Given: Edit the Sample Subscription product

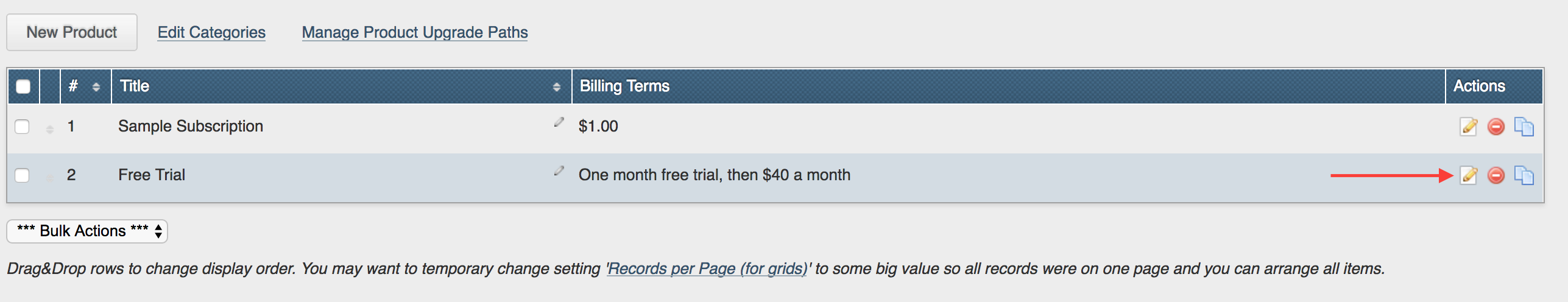Looking at the screenshot, I should [1469, 127].
